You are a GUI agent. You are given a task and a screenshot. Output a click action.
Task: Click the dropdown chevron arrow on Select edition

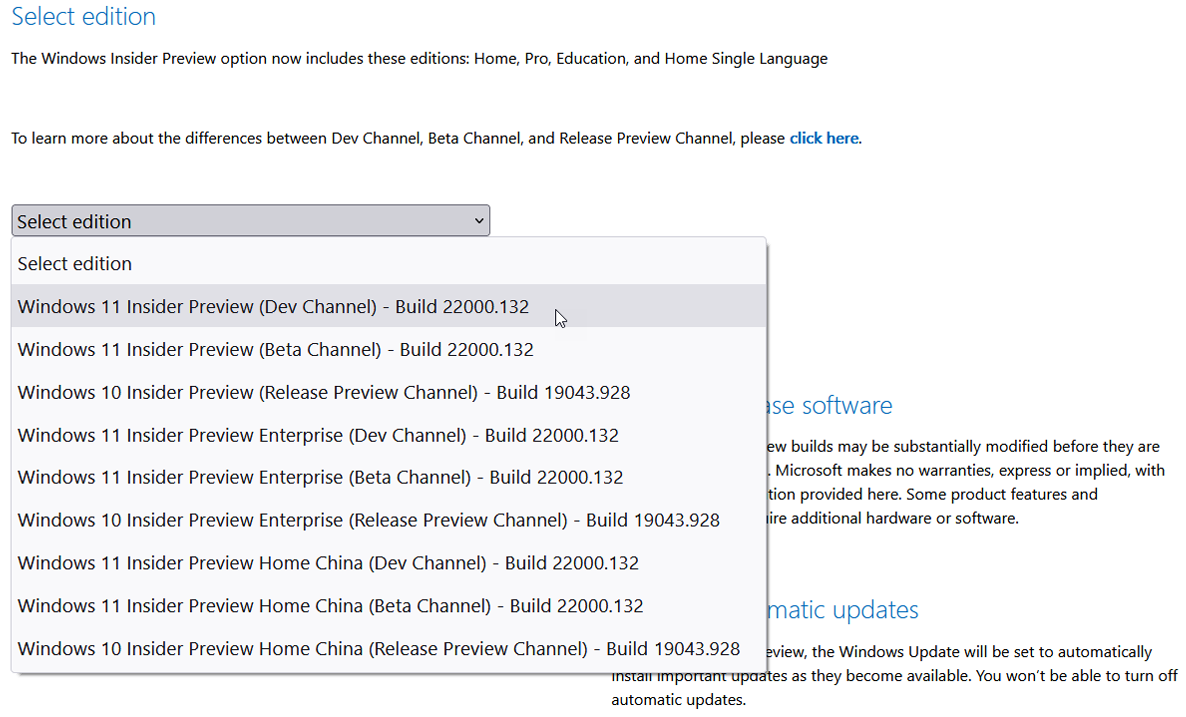[479, 221]
